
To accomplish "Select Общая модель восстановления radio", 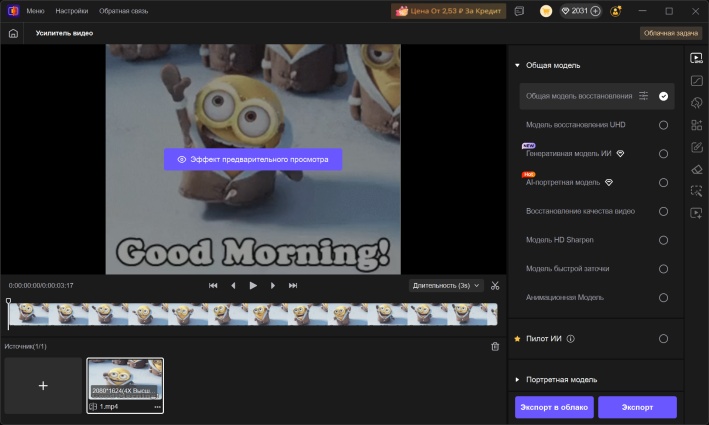I will [663, 96].
